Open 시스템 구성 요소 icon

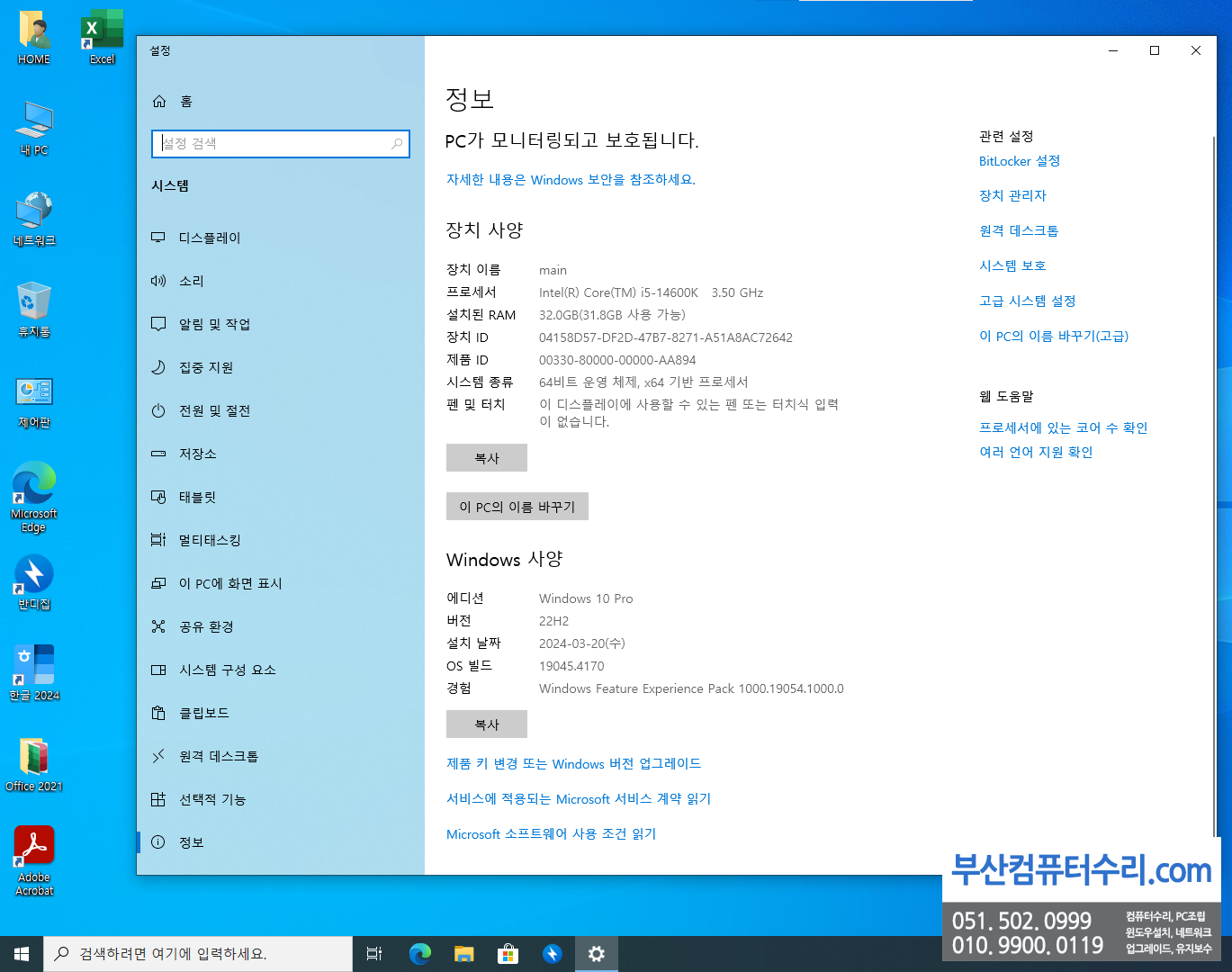pyautogui.click(x=158, y=670)
